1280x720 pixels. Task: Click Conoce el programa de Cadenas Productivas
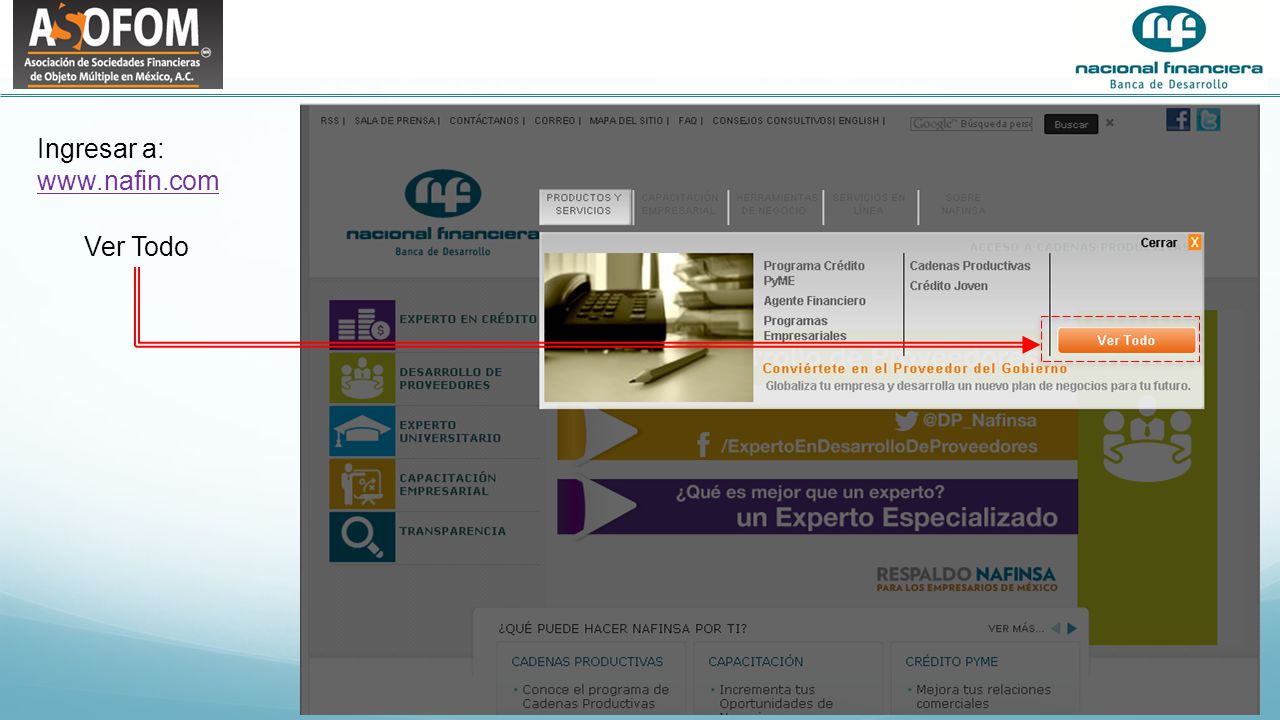click(x=595, y=696)
